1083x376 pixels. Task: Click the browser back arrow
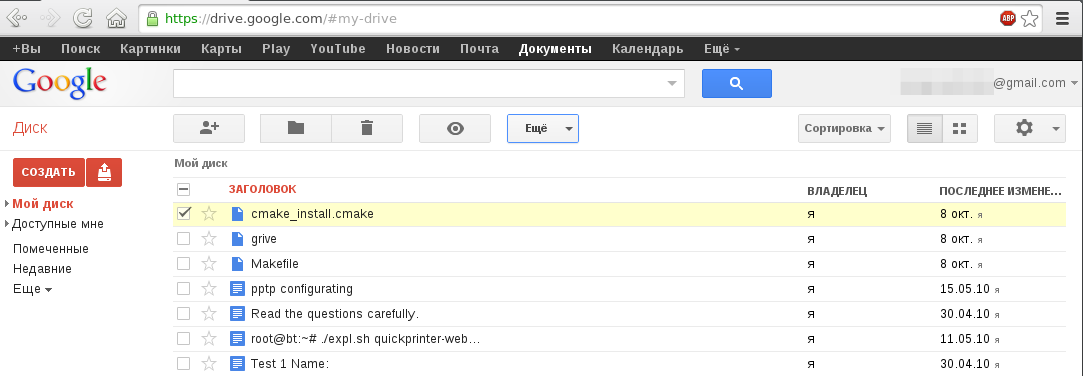17,18
